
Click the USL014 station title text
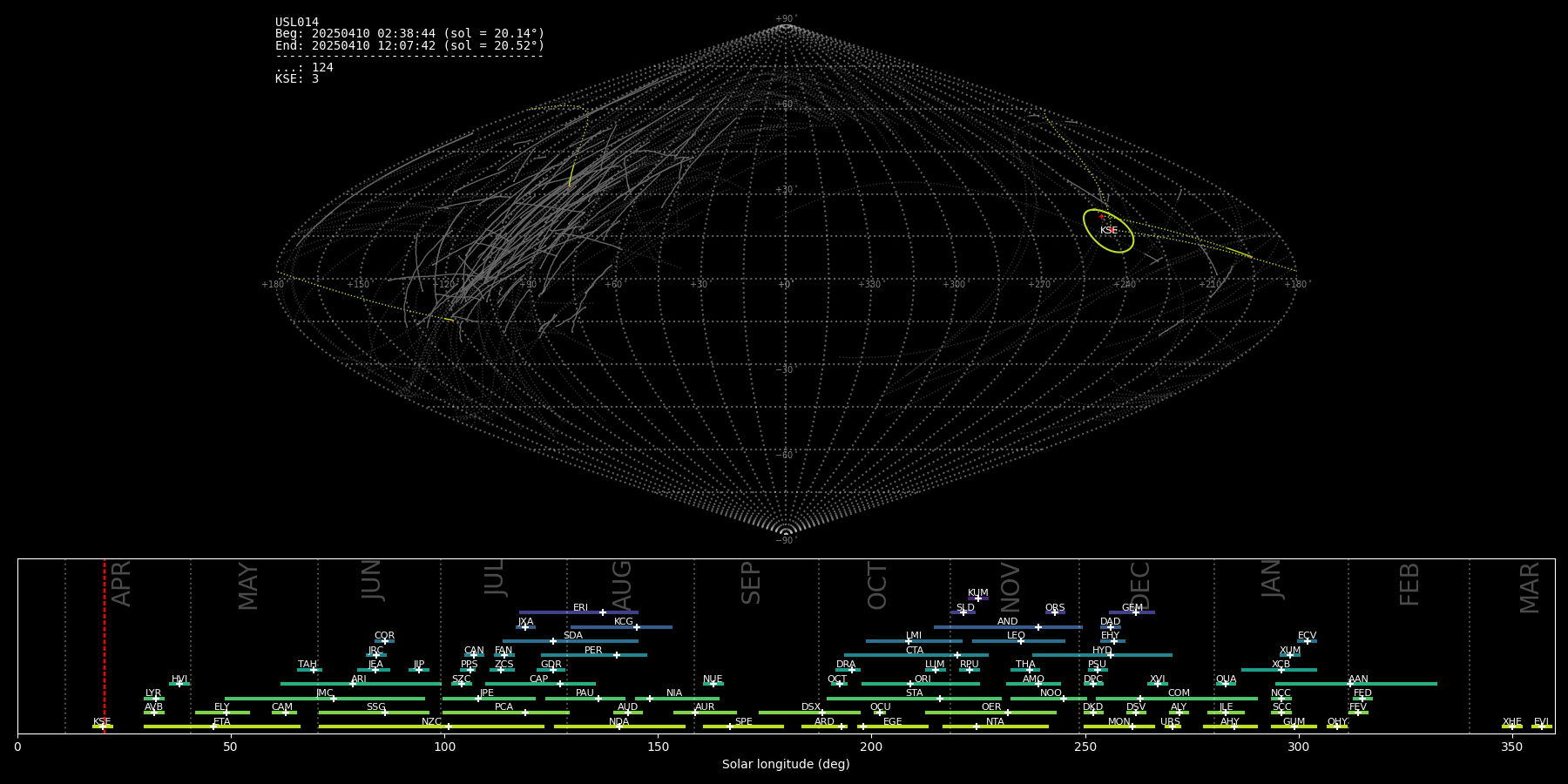coord(297,23)
